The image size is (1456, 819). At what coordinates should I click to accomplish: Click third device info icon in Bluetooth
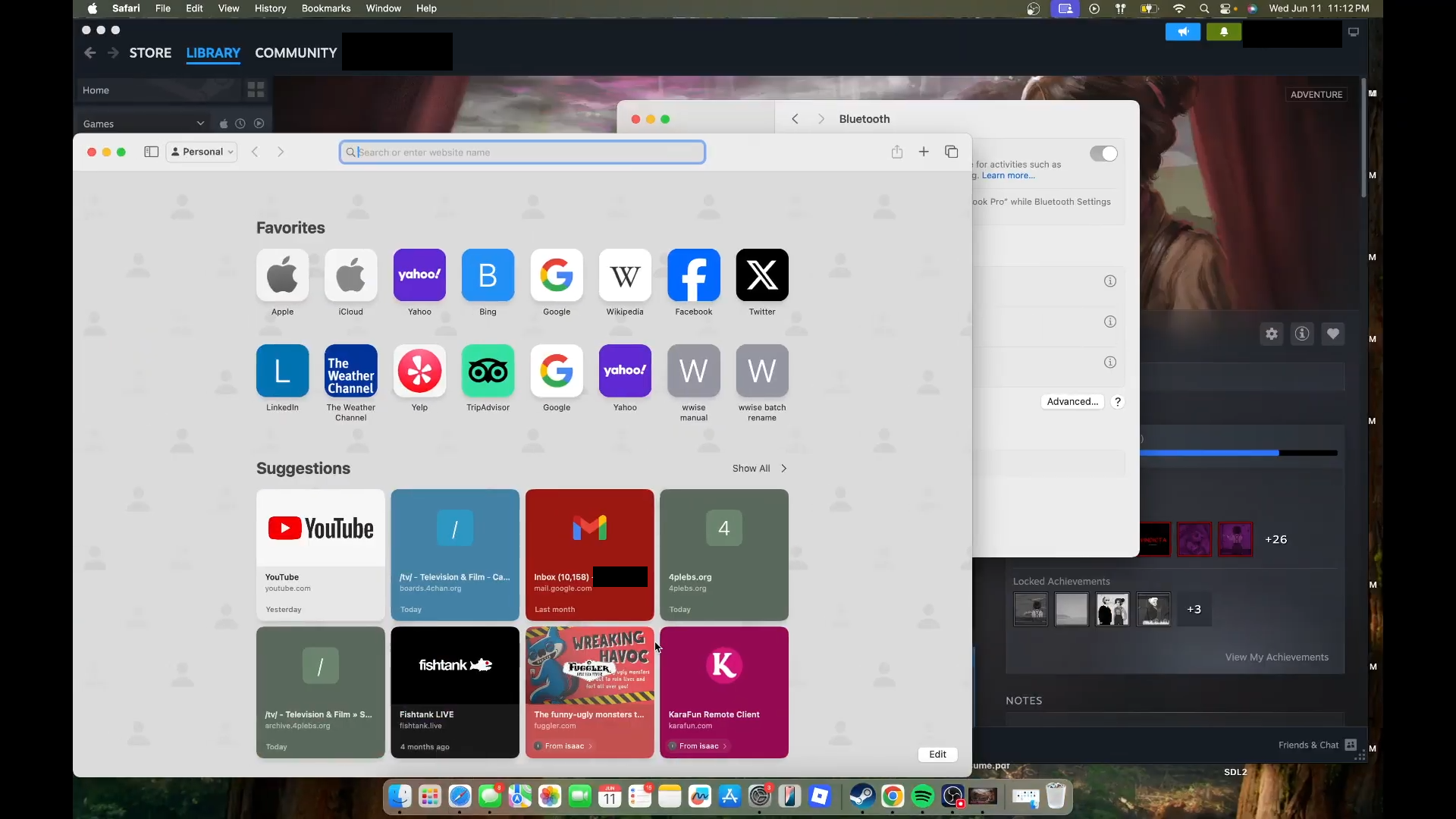[x=1110, y=362]
